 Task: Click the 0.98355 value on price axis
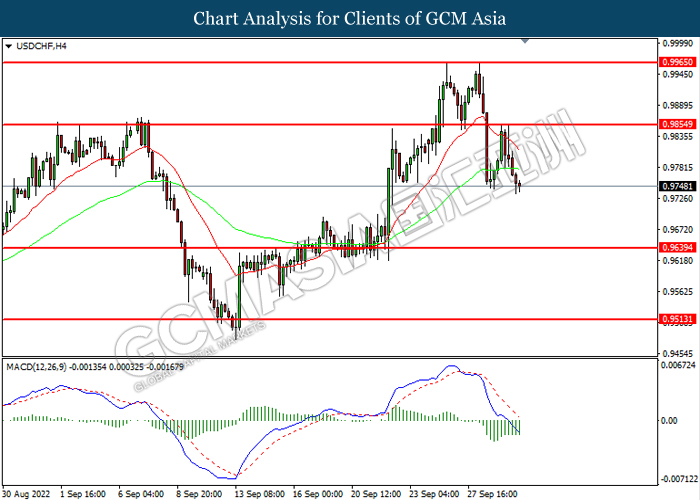click(678, 136)
